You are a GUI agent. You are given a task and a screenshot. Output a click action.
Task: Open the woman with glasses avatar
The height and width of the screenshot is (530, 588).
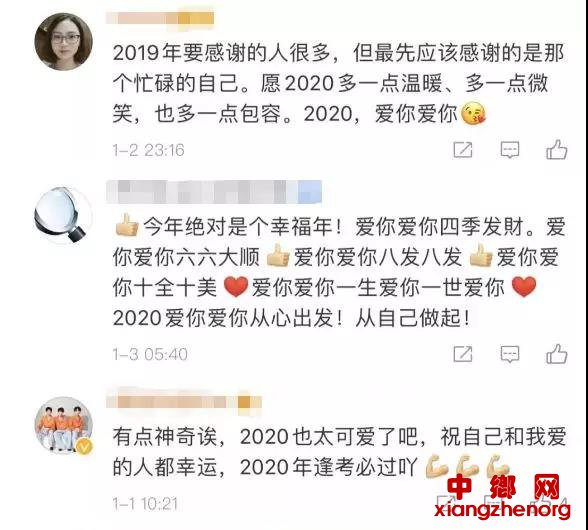click(x=63, y=41)
